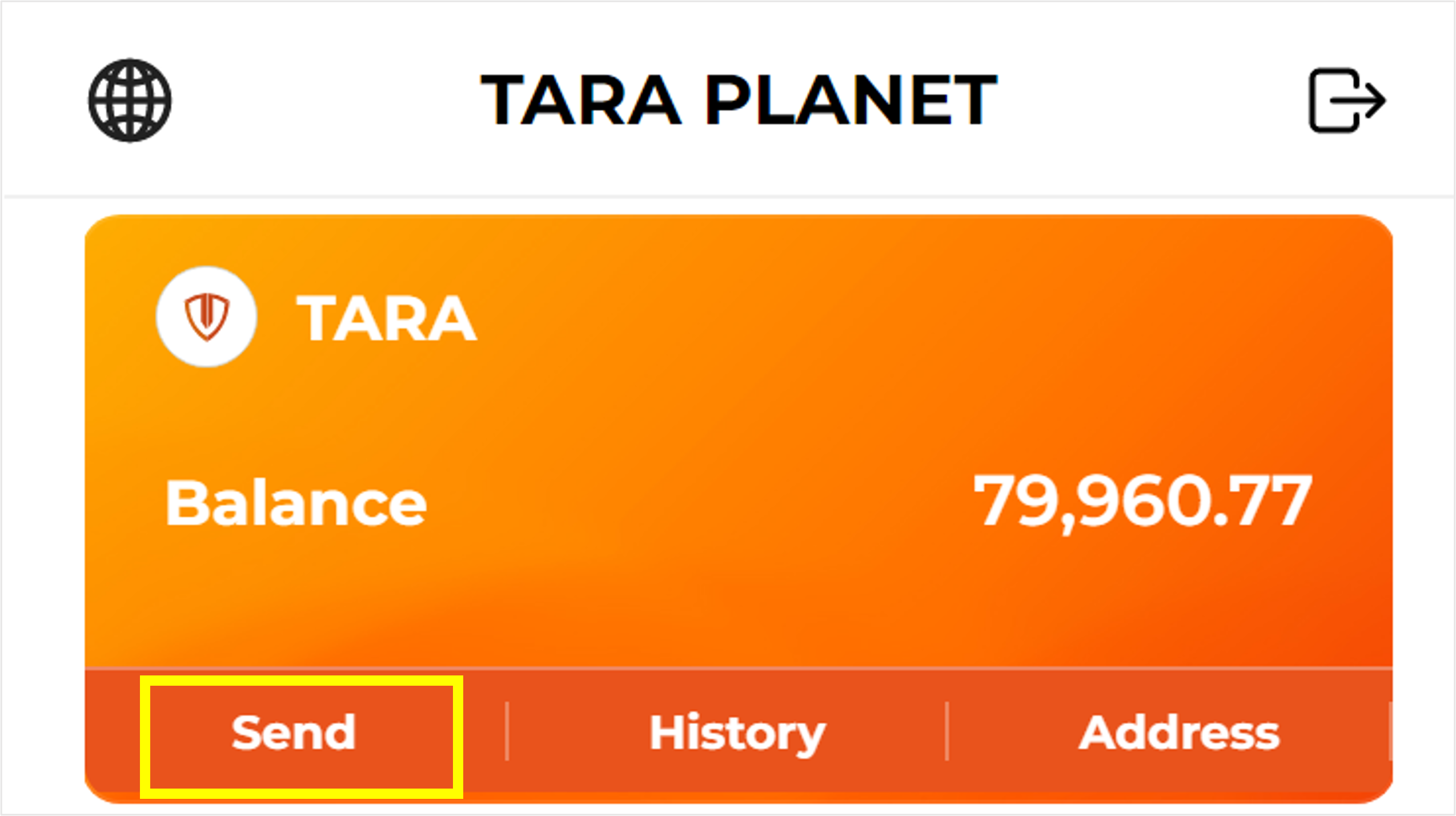The width and height of the screenshot is (1456, 816).
Task: Change language via the globe icon
Action: point(130,100)
